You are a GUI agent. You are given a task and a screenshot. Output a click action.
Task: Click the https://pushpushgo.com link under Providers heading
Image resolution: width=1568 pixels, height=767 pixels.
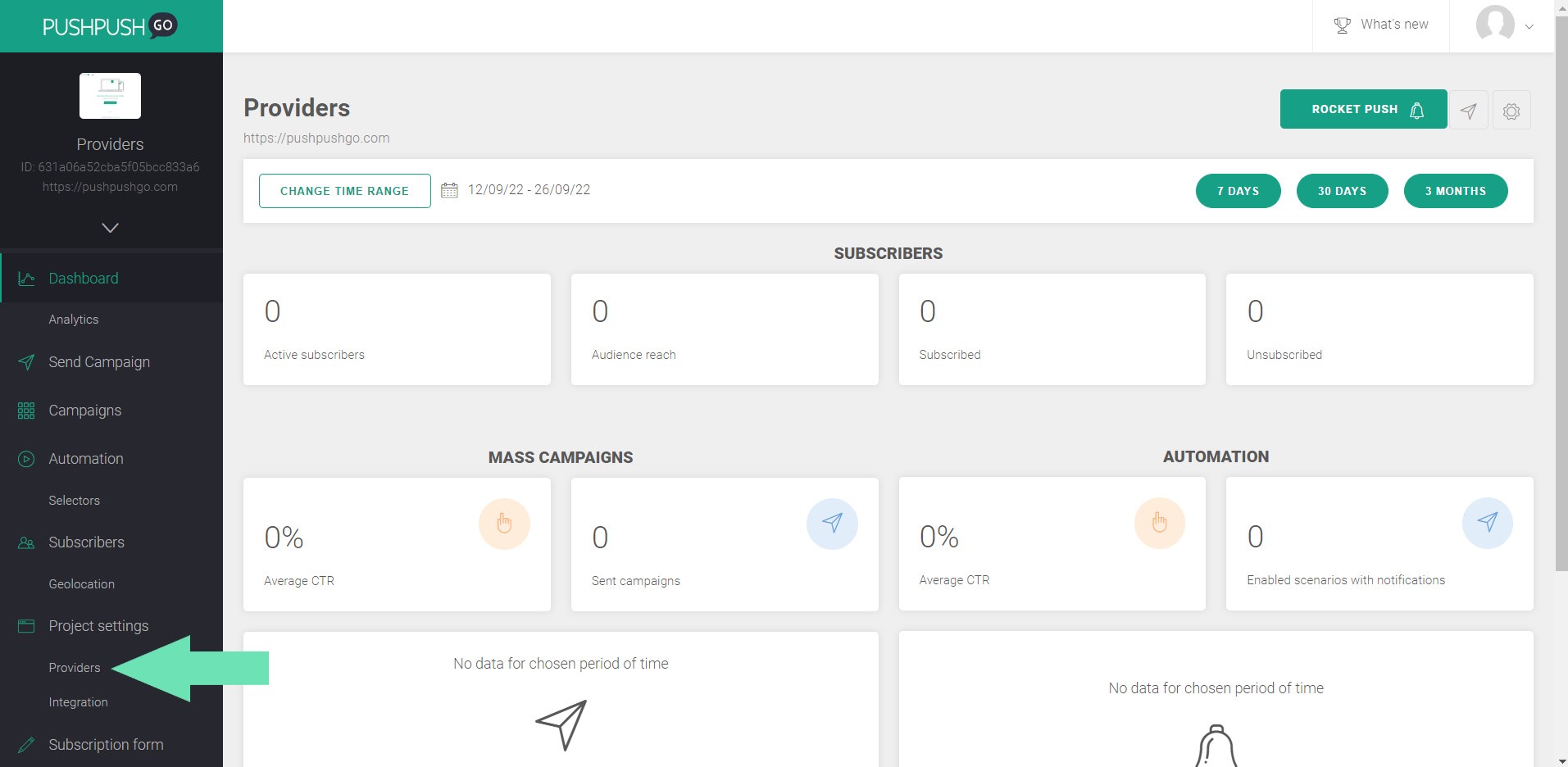(316, 138)
